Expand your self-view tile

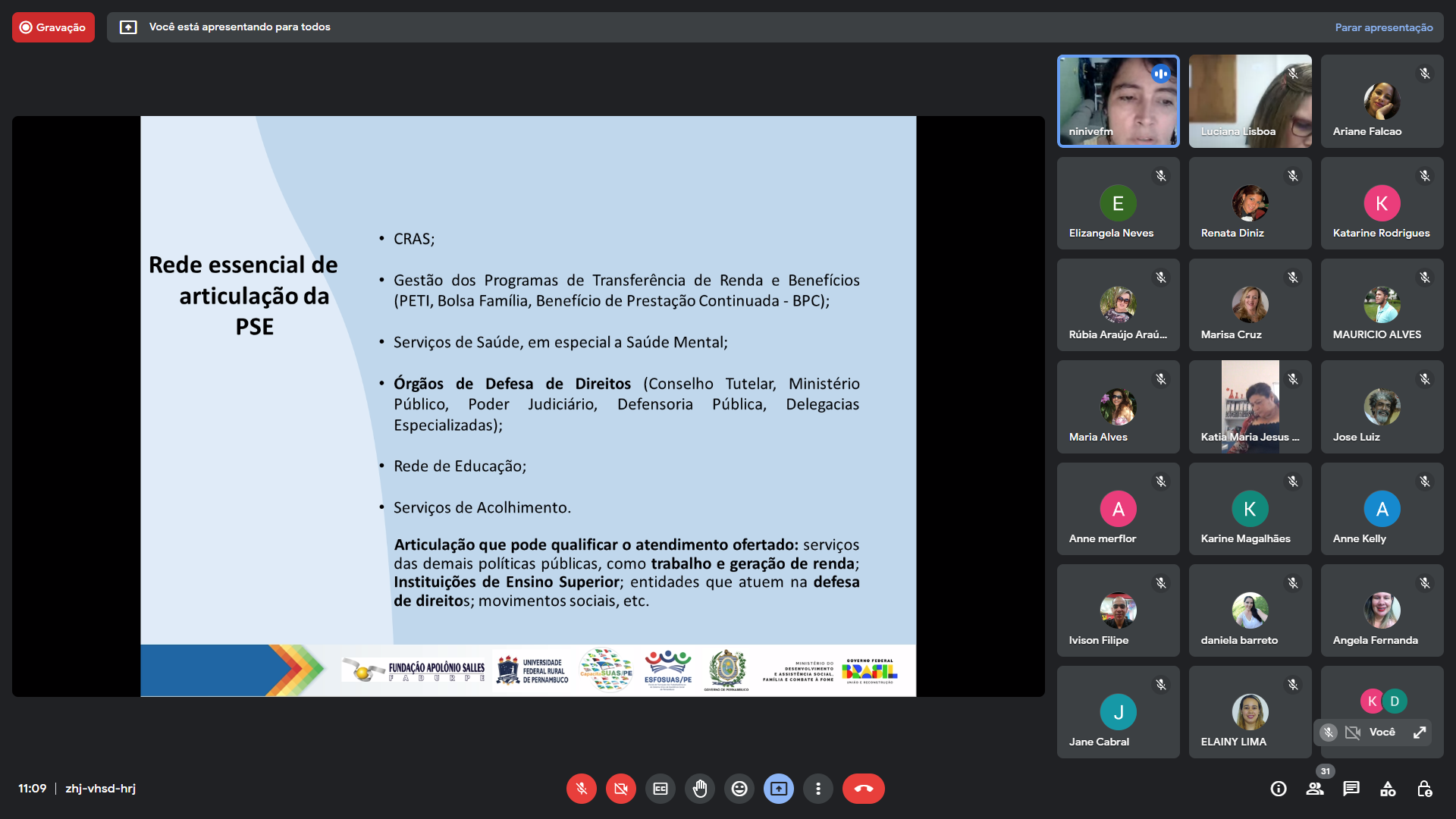[x=1420, y=733]
